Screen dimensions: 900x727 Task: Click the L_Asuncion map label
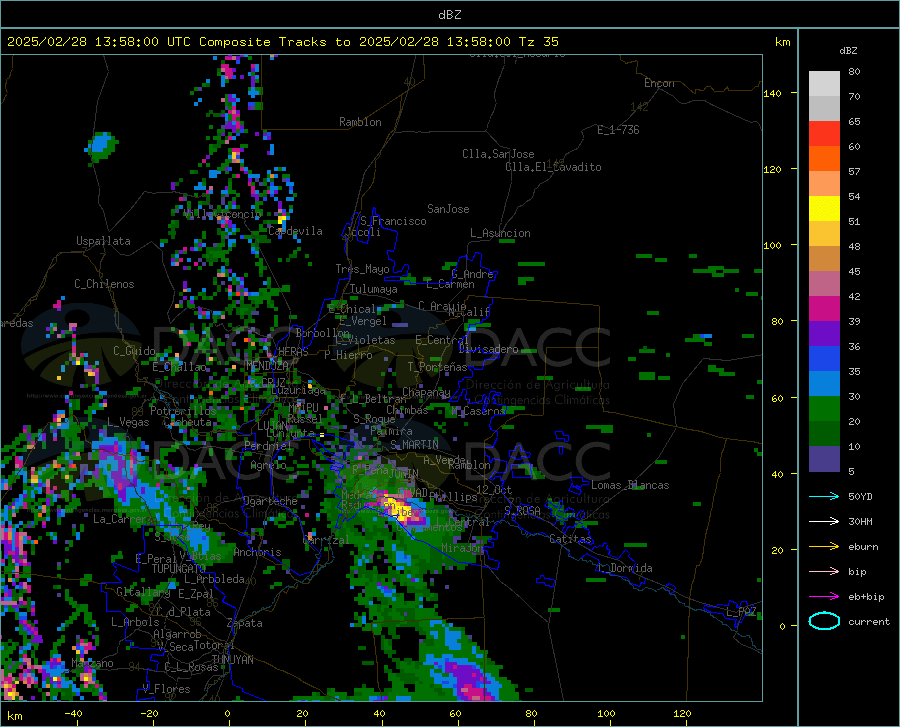pos(500,233)
